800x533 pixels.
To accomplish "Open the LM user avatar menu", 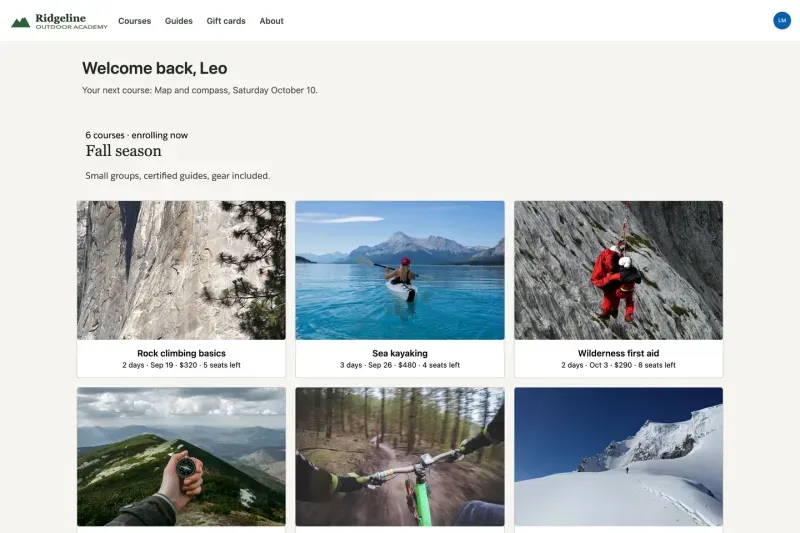I will click(782, 20).
